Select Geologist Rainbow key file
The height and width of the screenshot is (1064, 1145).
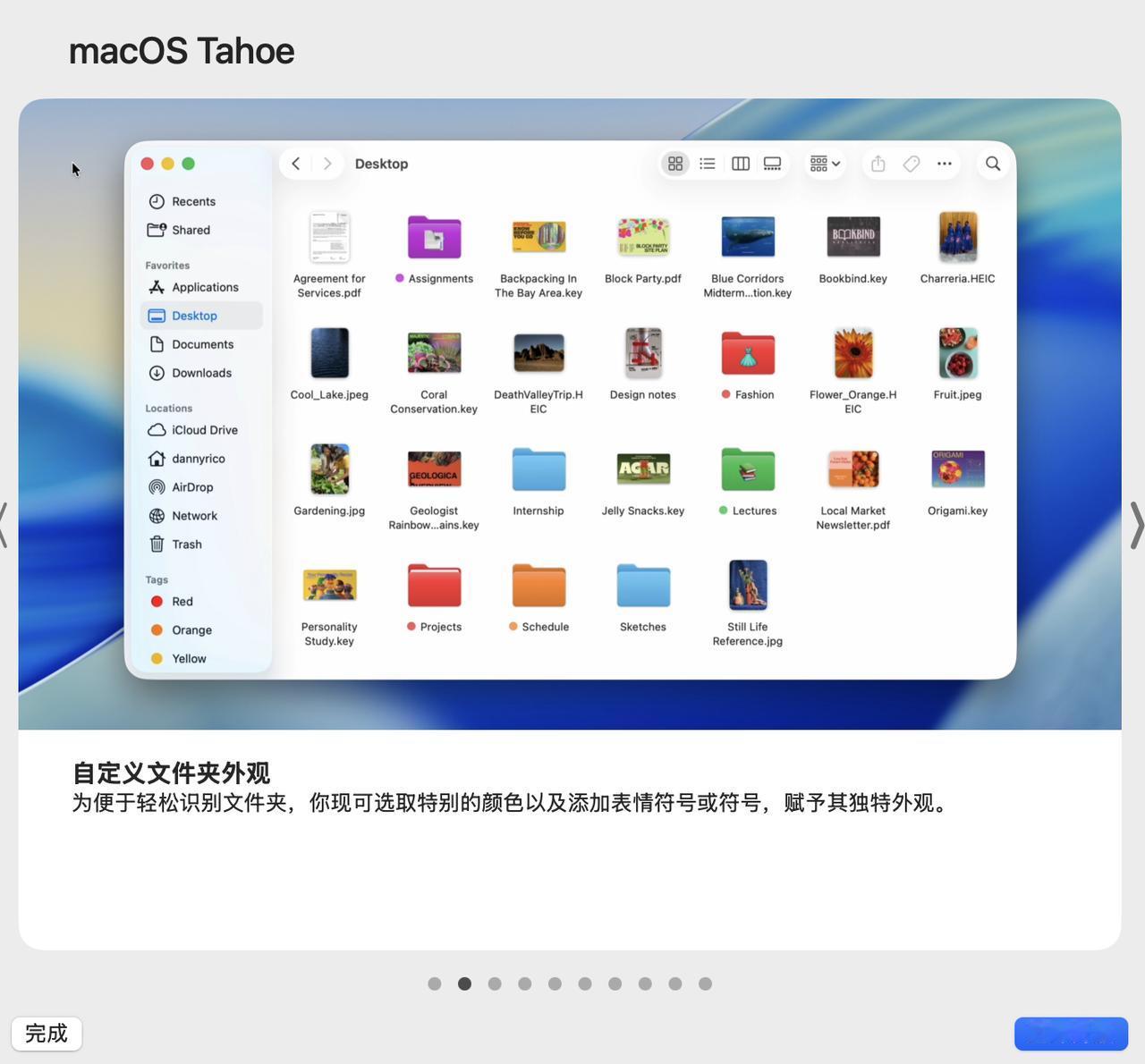click(434, 469)
